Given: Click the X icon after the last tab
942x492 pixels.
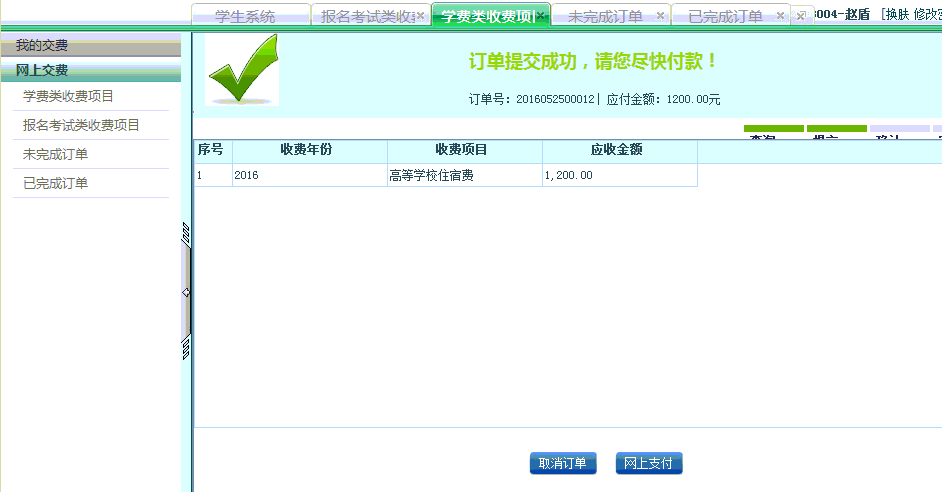Looking at the screenshot, I should click(800, 16).
